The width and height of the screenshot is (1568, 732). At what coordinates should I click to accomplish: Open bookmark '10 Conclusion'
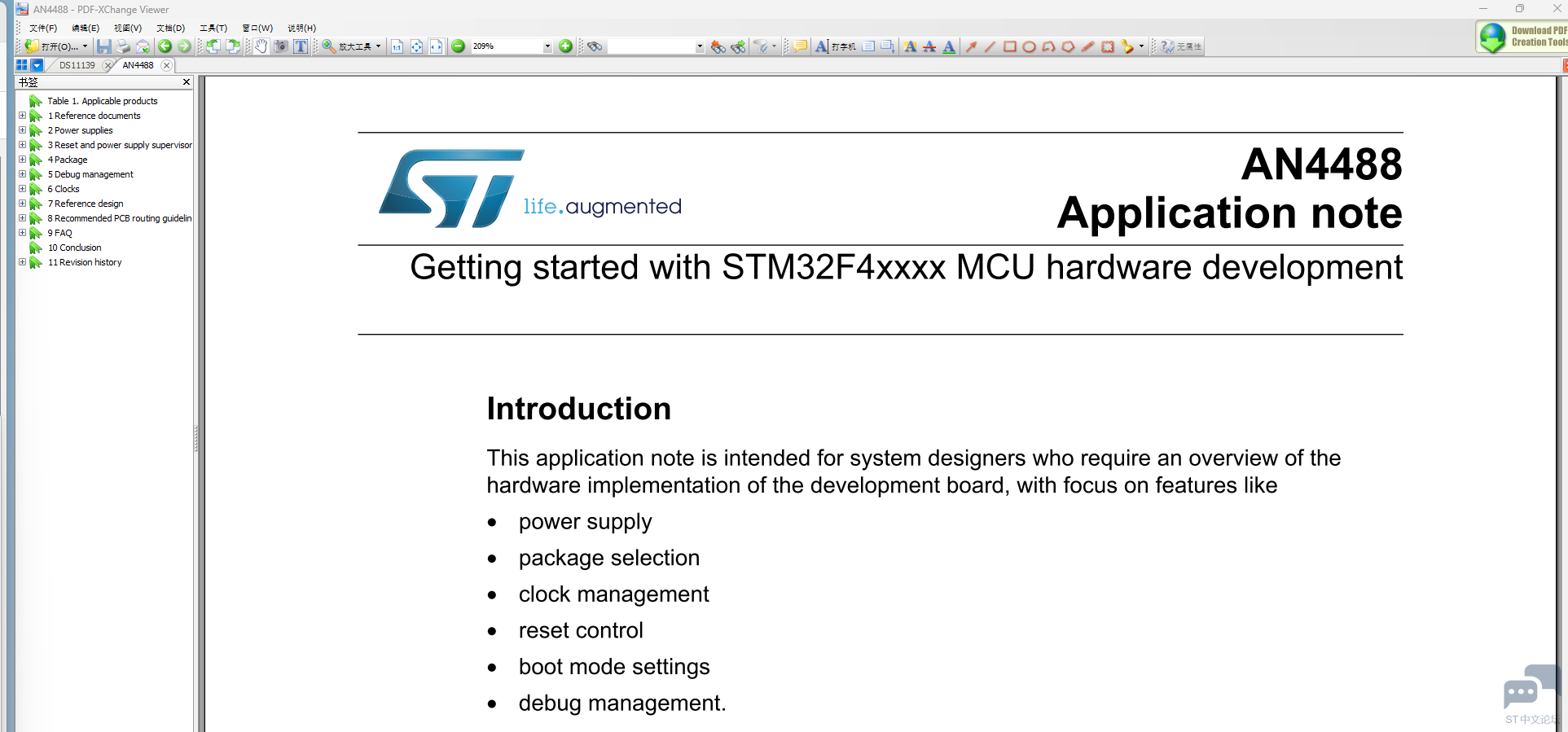click(74, 248)
